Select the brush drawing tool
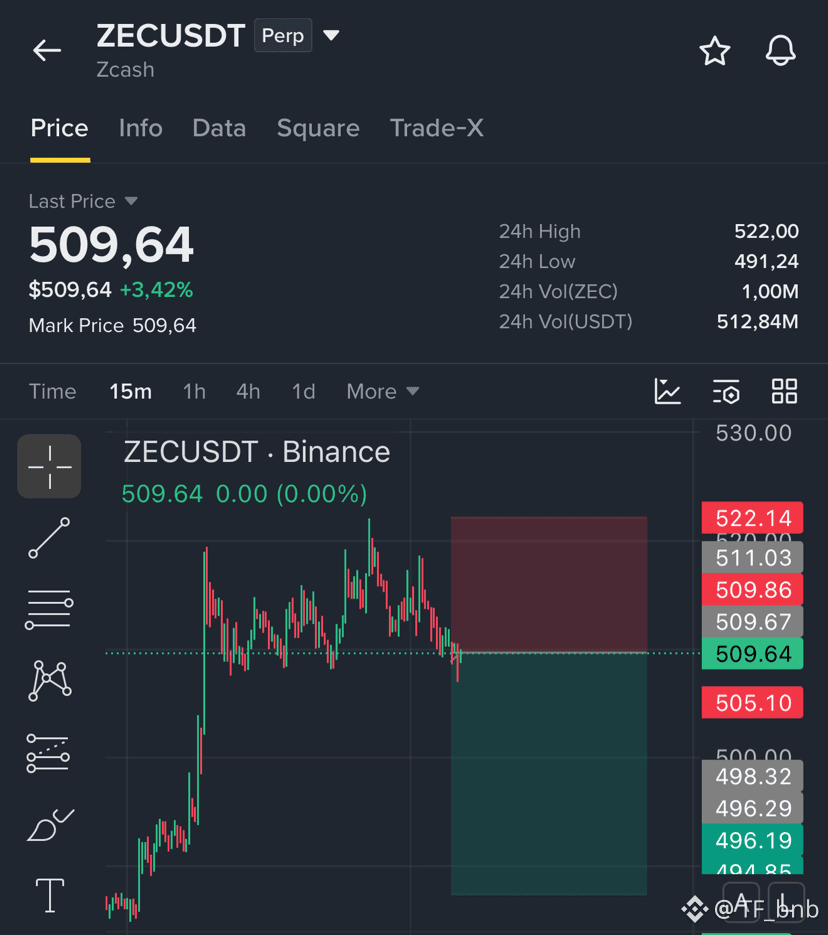 (x=50, y=825)
